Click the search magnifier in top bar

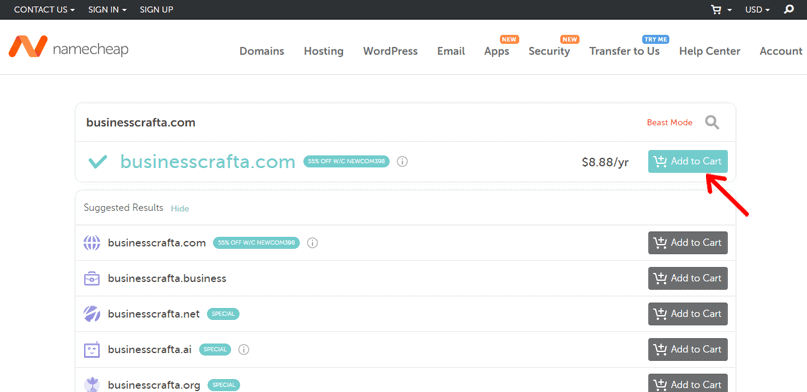pos(788,9)
